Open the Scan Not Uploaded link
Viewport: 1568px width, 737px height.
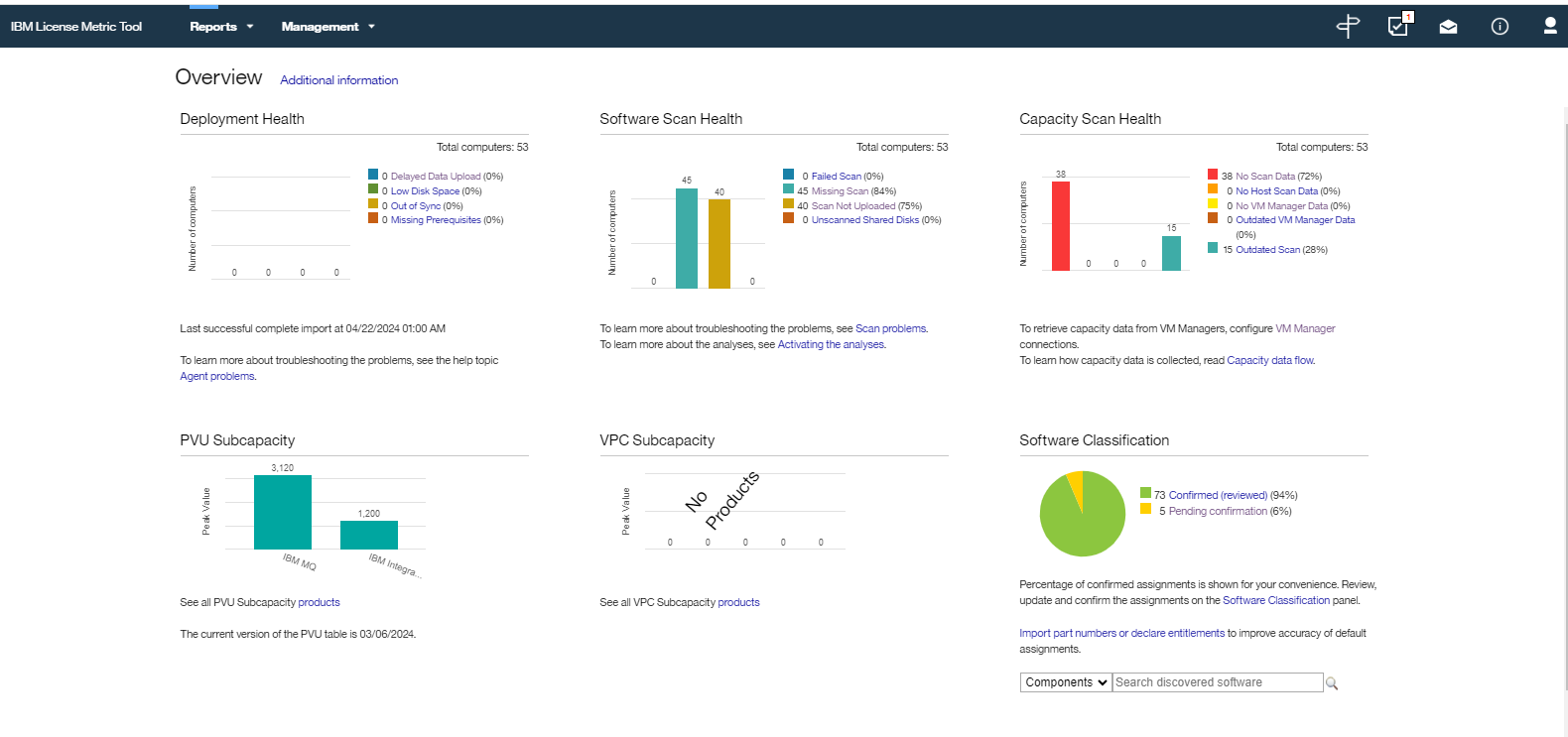point(853,206)
